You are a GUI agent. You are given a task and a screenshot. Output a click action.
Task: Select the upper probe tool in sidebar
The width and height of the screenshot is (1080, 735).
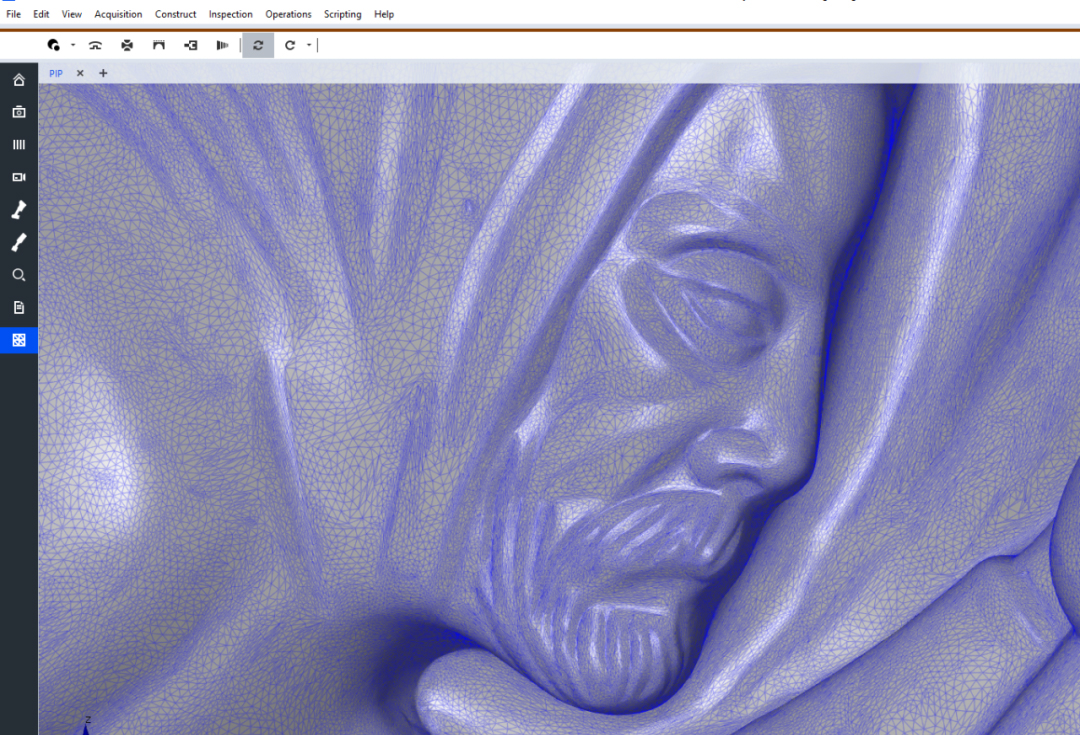18,210
